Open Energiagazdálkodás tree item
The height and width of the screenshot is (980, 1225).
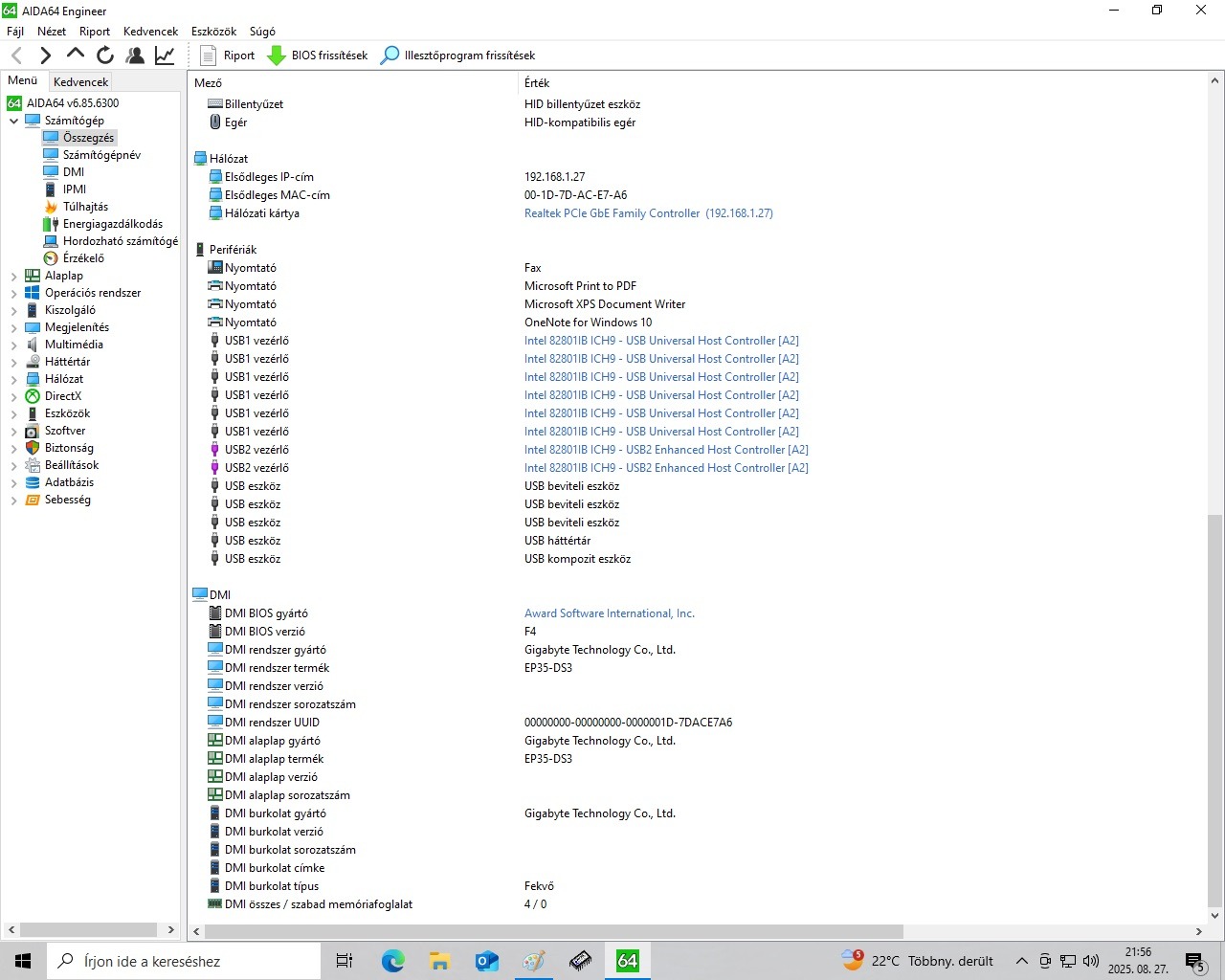pos(113,224)
